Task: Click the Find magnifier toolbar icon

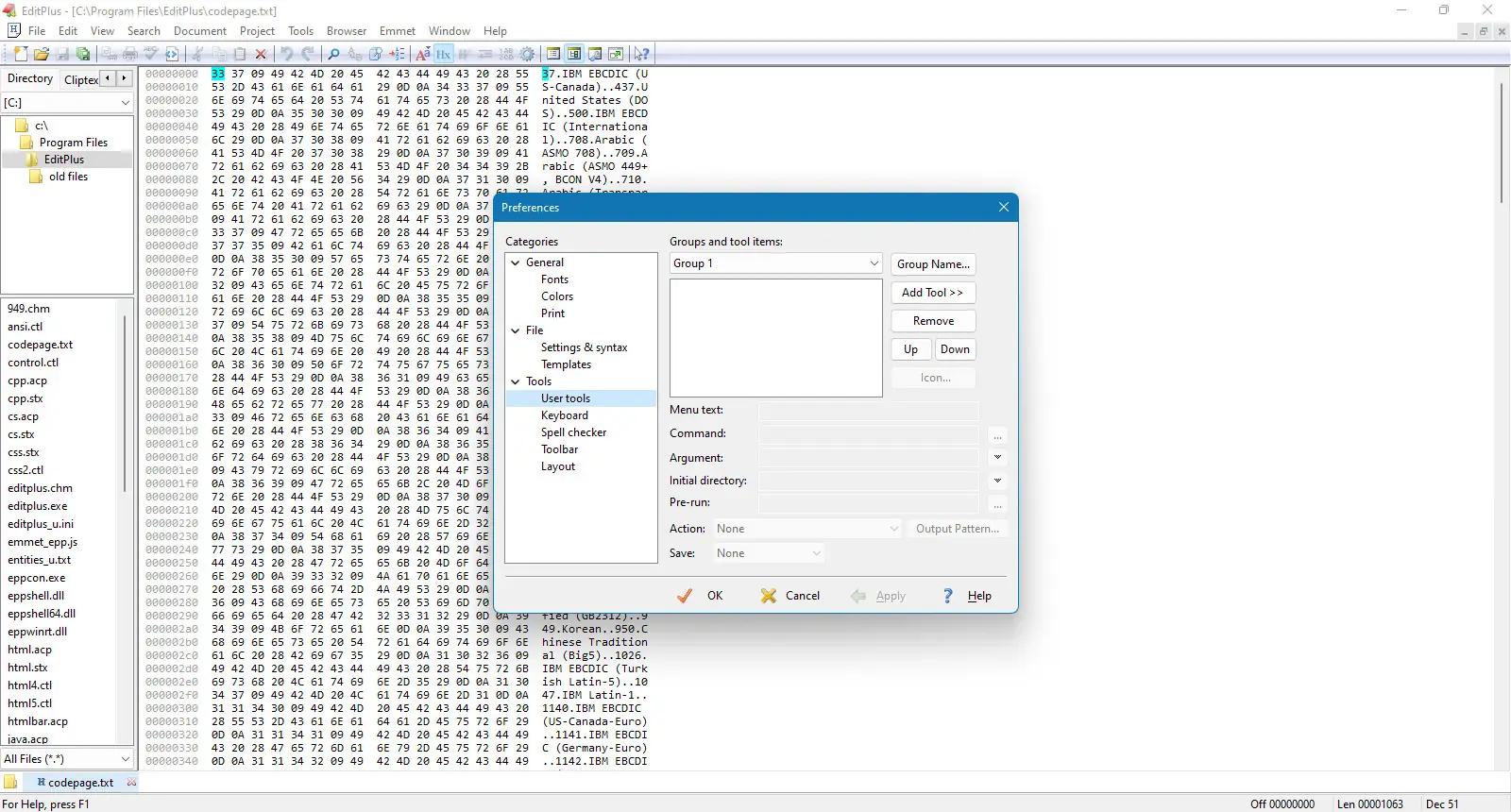Action: click(x=333, y=54)
